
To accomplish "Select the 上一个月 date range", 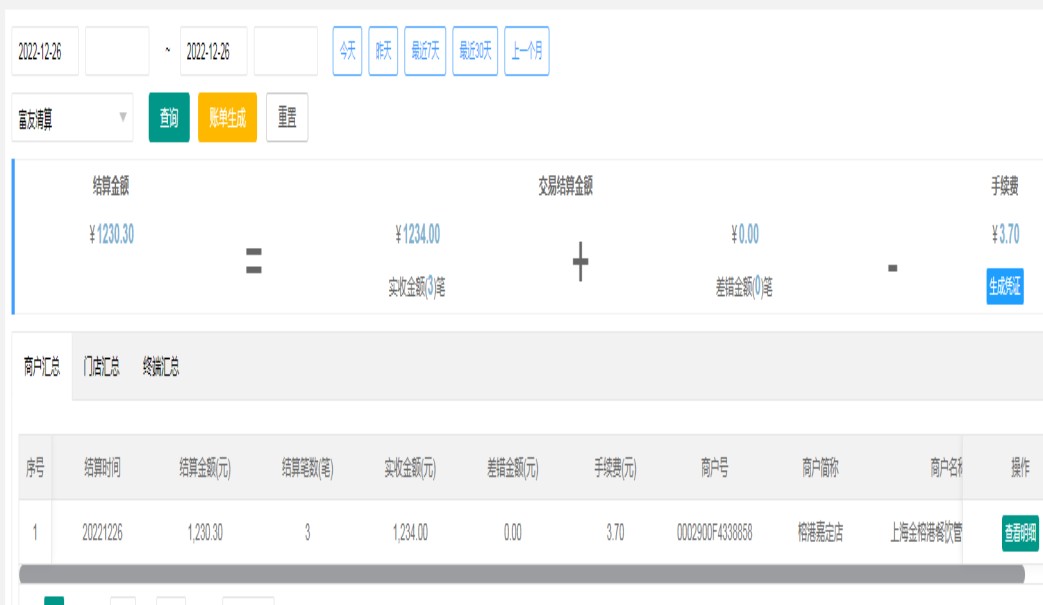I will tap(527, 52).
